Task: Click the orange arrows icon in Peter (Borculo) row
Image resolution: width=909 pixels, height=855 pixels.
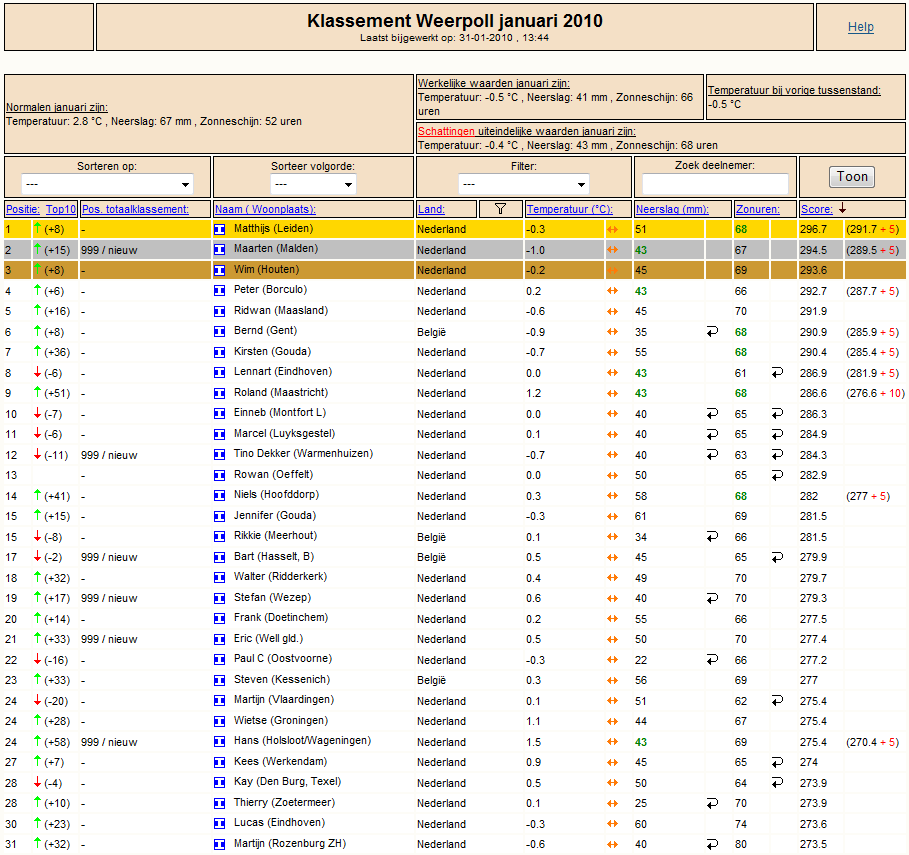Action: pyautogui.click(x=612, y=291)
